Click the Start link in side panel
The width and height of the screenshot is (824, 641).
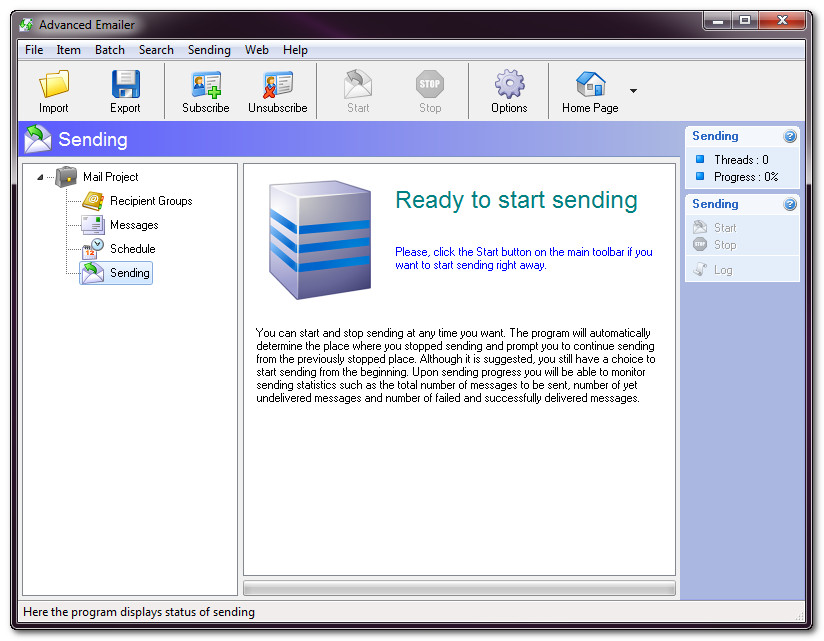(x=725, y=228)
